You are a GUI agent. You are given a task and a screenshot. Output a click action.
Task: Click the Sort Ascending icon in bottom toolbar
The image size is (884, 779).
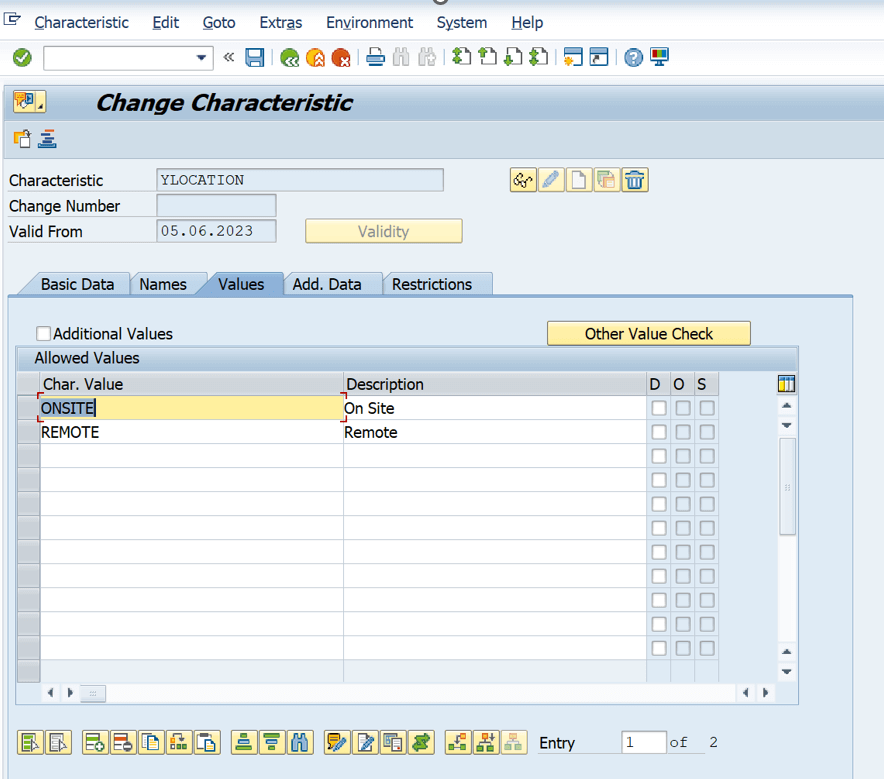(244, 742)
